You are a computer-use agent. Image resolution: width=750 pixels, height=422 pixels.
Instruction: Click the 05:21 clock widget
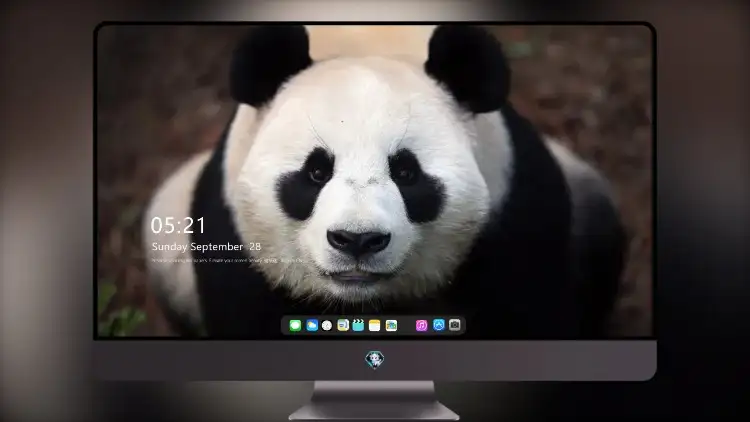pyautogui.click(x=178, y=225)
